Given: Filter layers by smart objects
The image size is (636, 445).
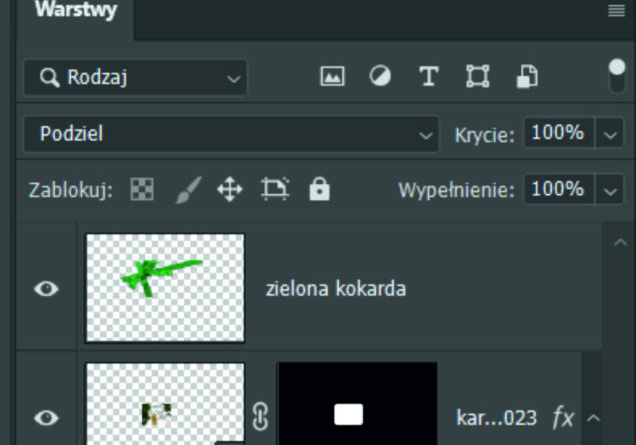Looking at the screenshot, I should tap(527, 76).
